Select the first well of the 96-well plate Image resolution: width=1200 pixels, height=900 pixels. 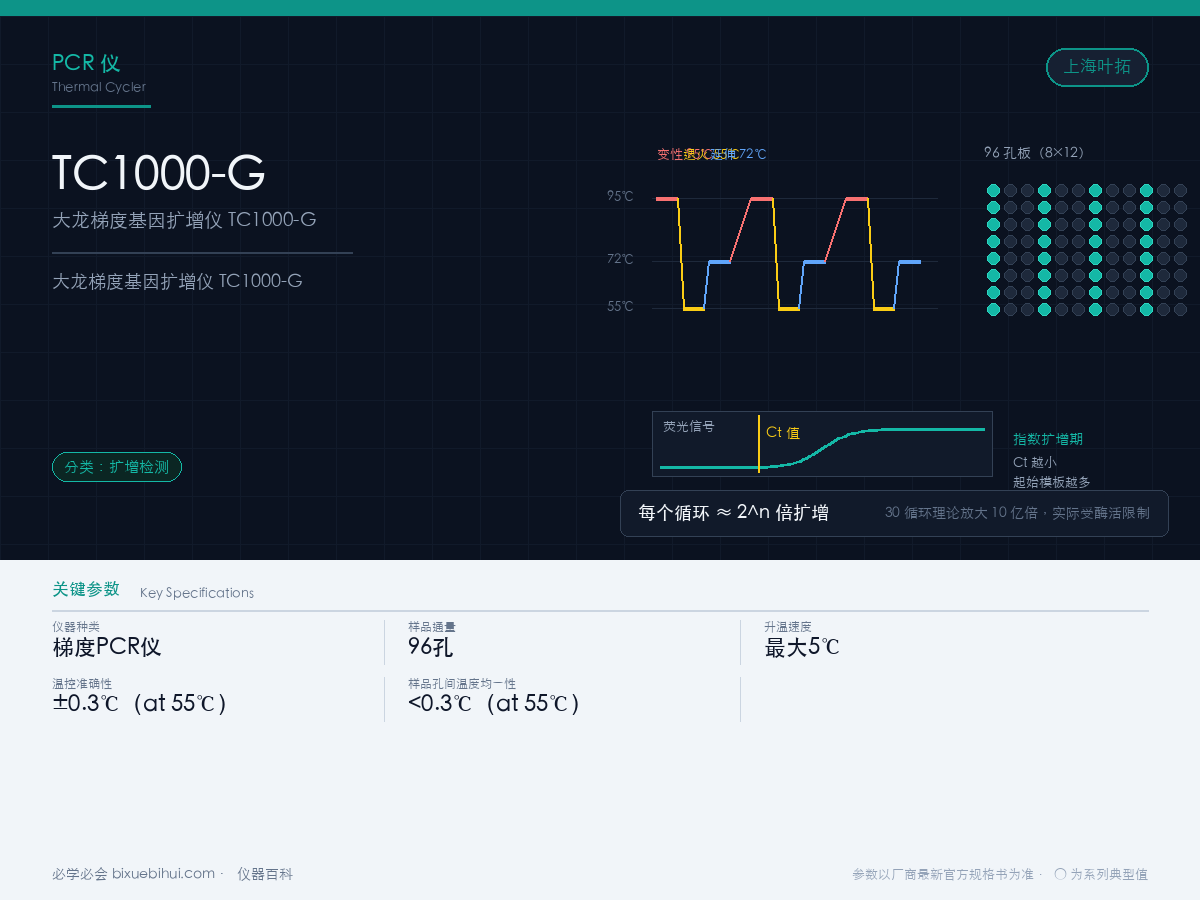coord(993,190)
